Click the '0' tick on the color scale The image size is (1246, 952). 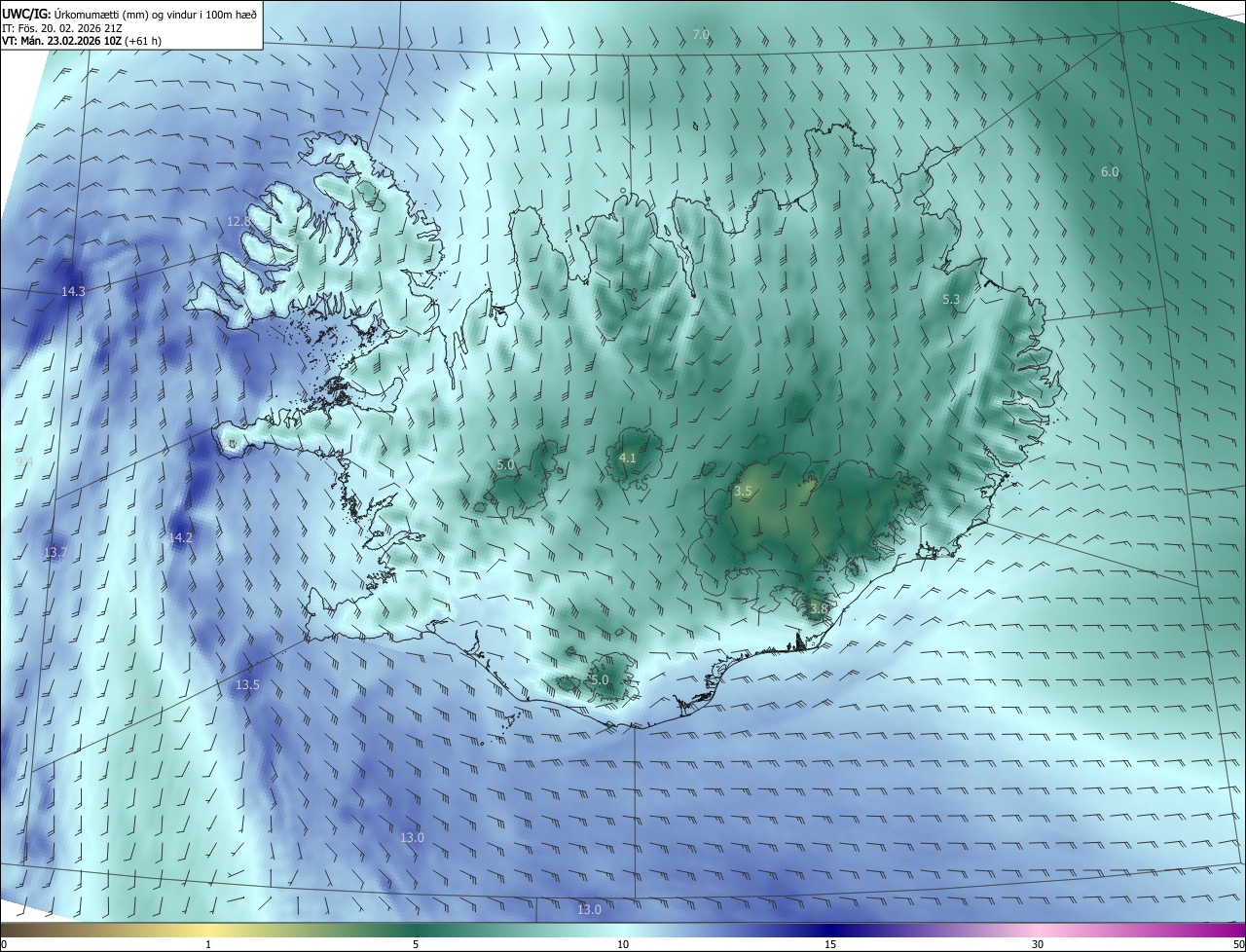[x=4, y=944]
